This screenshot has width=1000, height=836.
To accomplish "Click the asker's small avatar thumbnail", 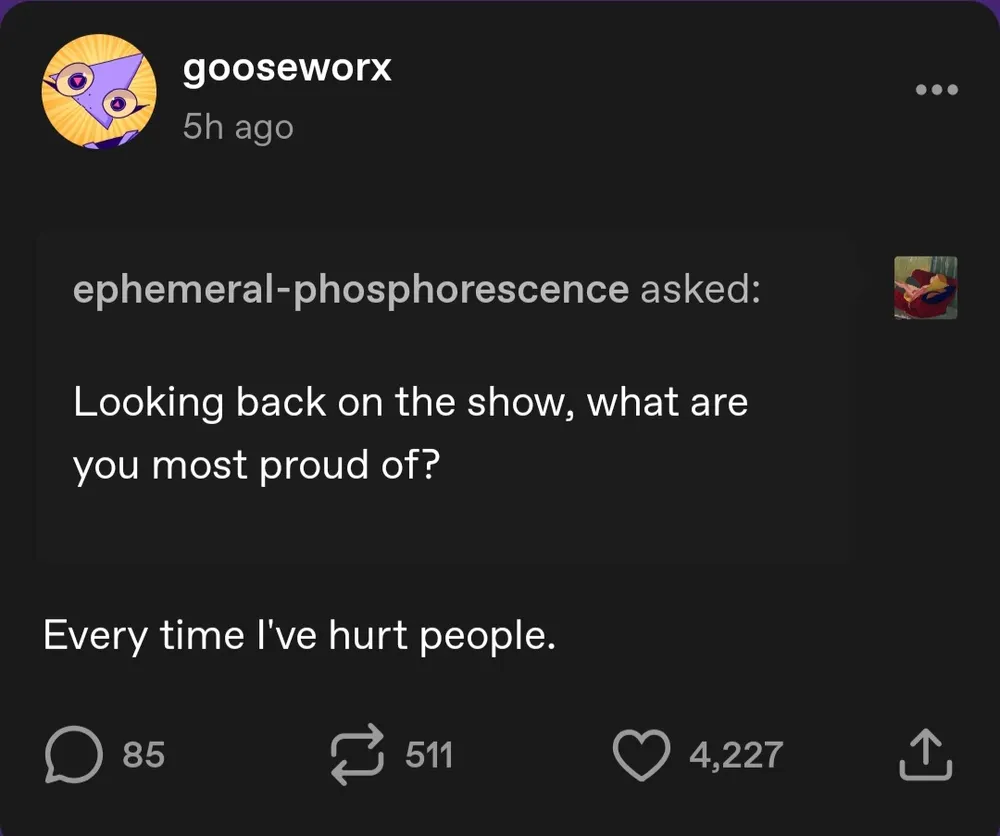I will 925,288.
